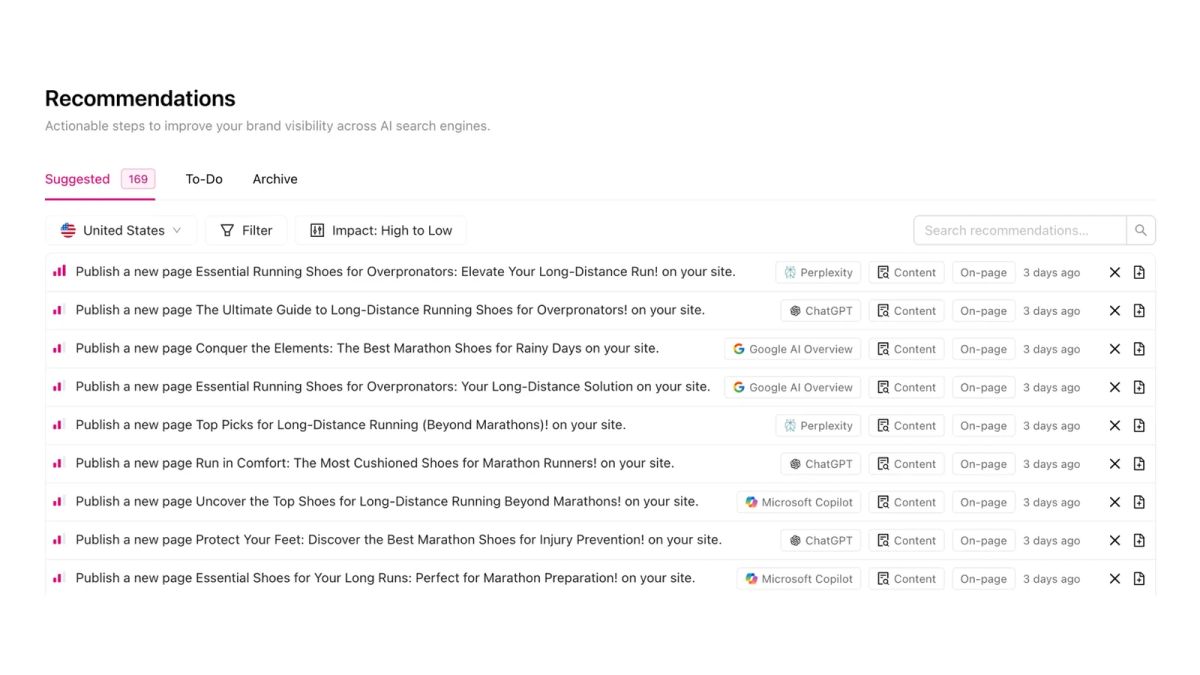Open 'Your Long-Distance Solution' recommendation text

(393, 386)
